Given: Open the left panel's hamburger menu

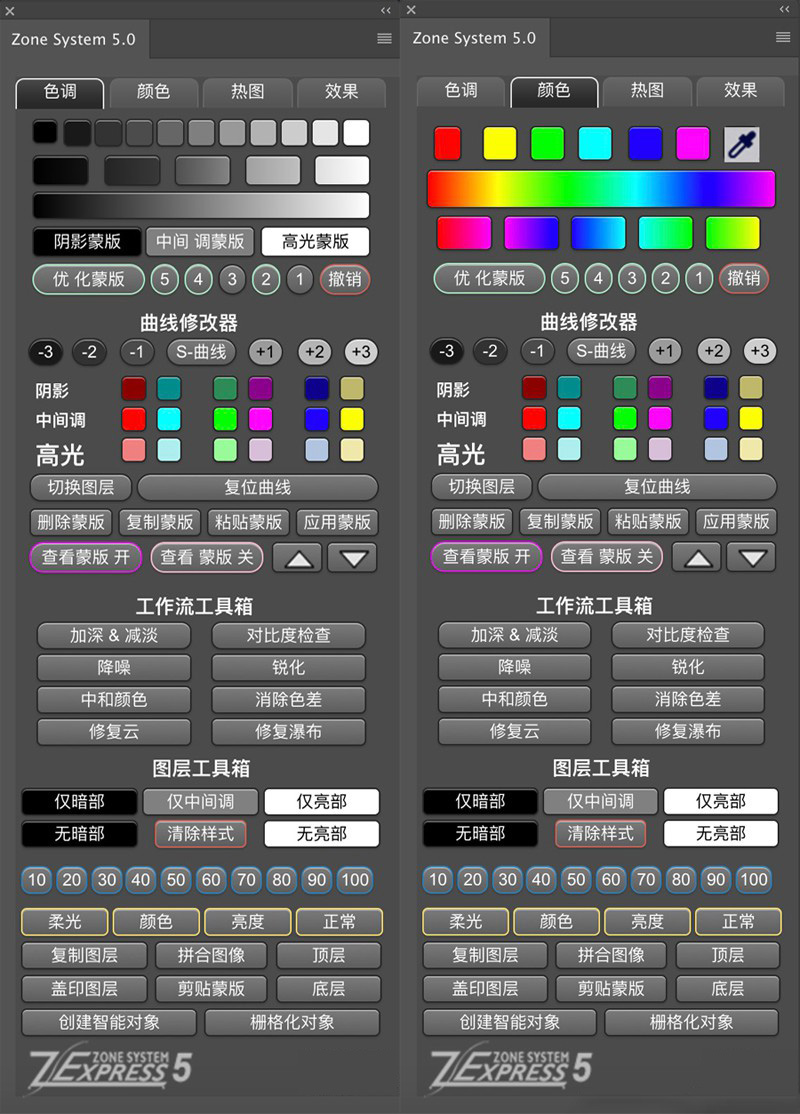Looking at the screenshot, I should 384,38.
